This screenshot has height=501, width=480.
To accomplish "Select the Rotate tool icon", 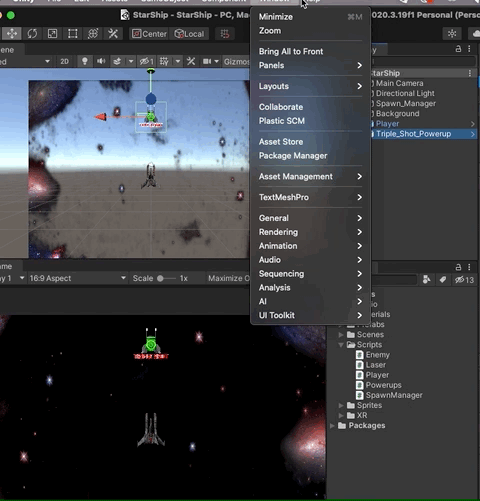I will (x=32, y=34).
